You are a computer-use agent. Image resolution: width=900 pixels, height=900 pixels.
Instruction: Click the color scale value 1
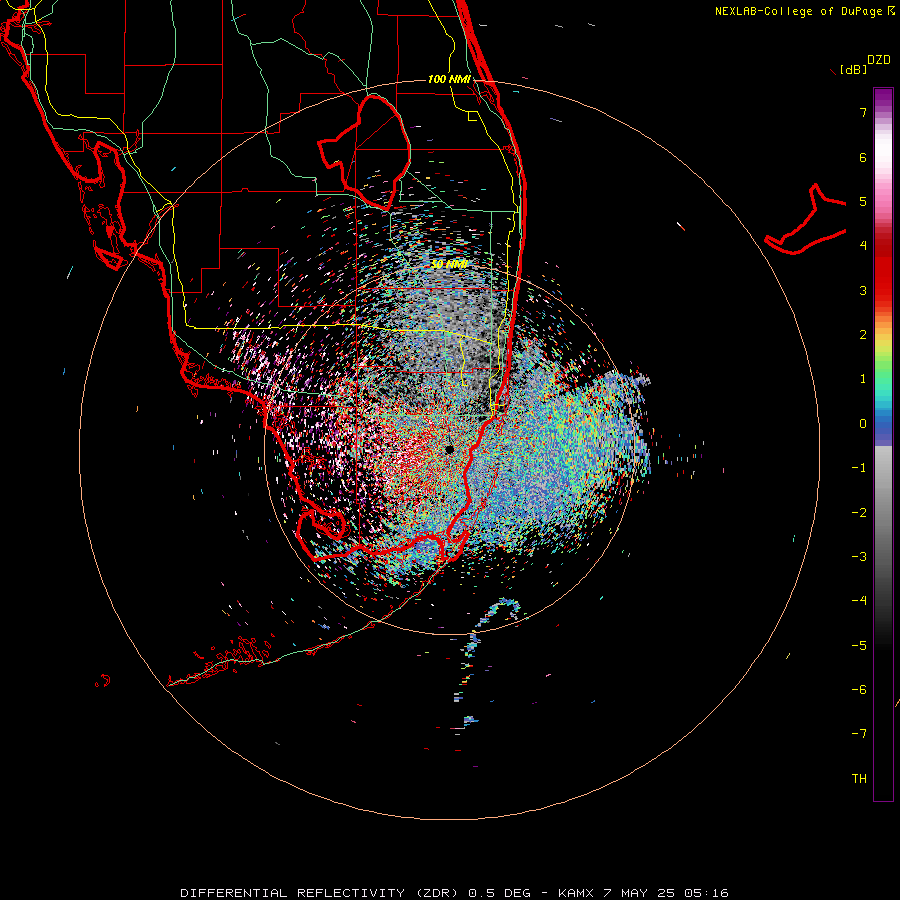863,379
